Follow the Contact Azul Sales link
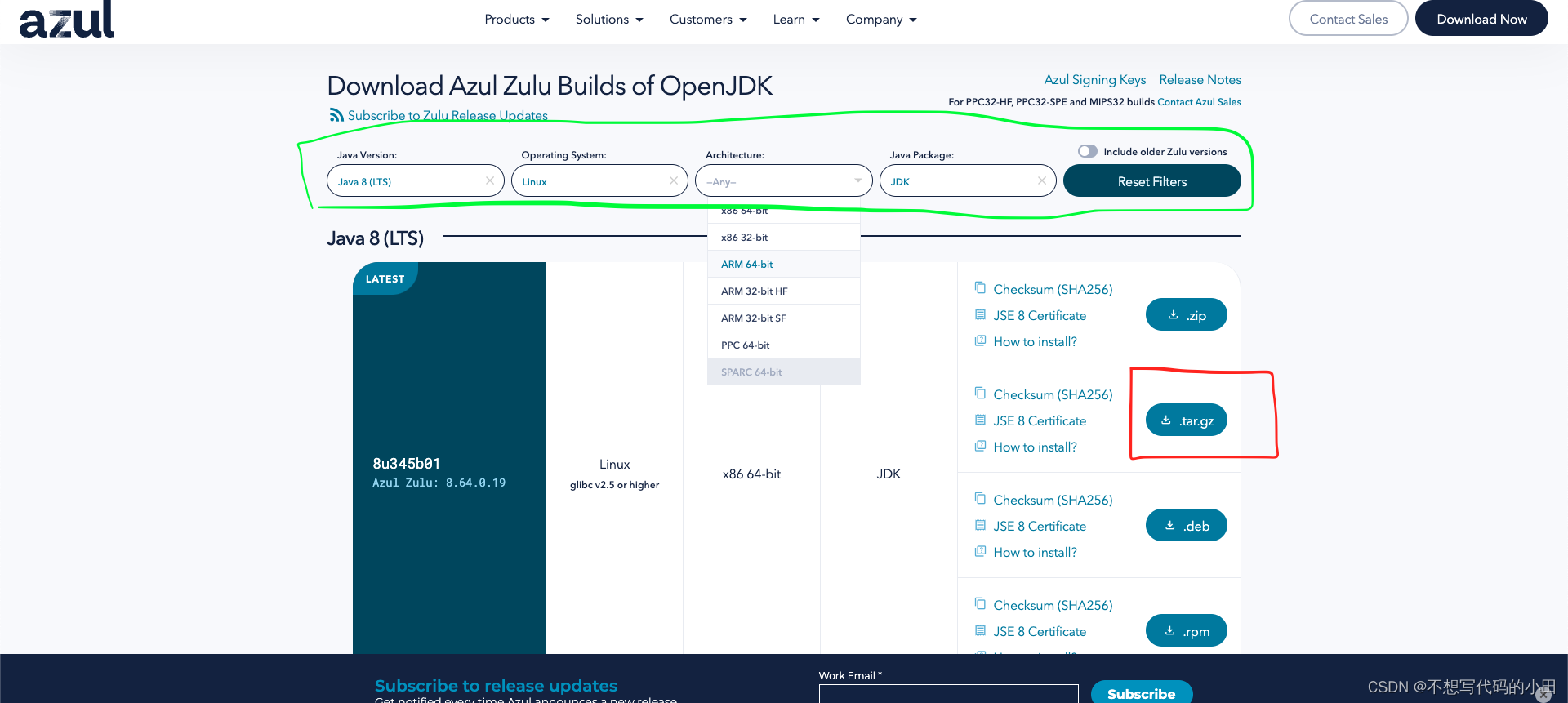 coord(1199,102)
